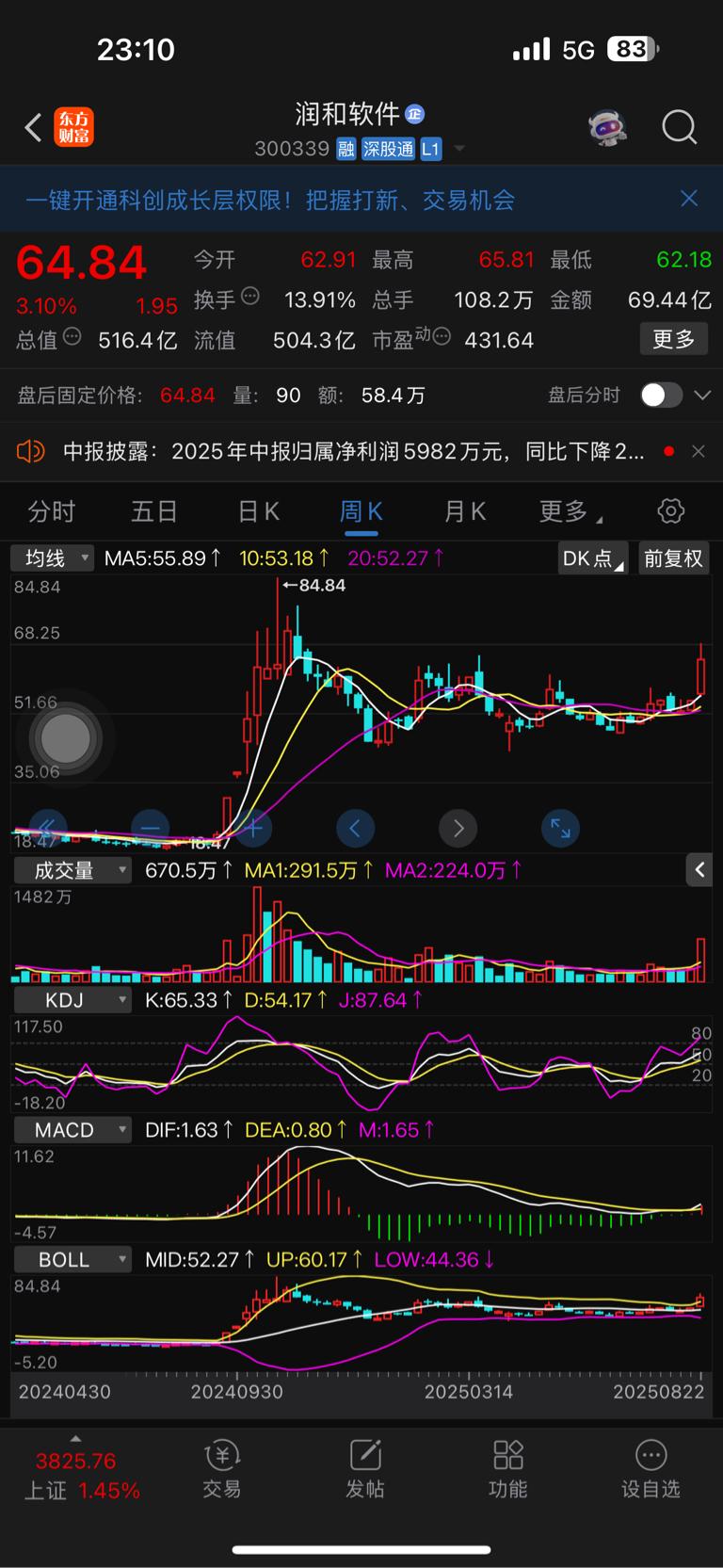Zoom in chart with plus icon
Screen dimensions: 723x1568
(253, 829)
